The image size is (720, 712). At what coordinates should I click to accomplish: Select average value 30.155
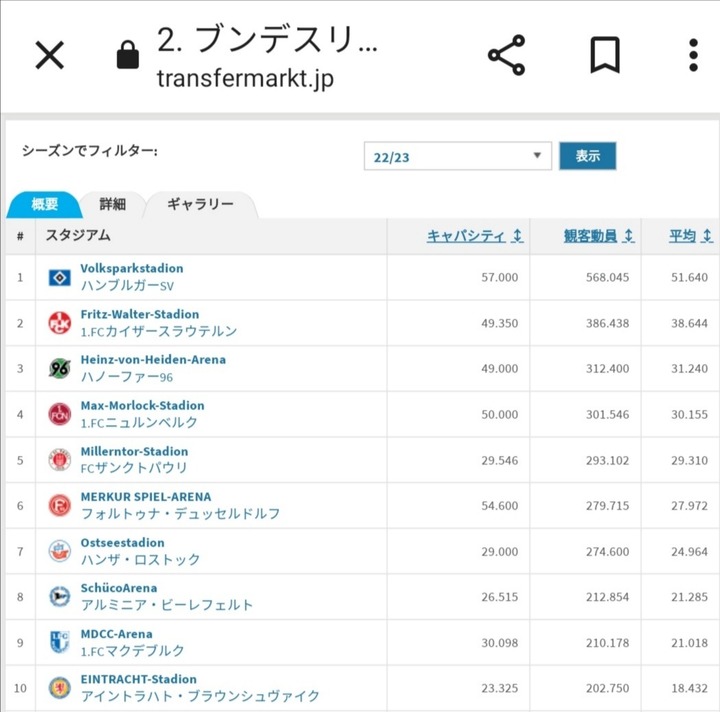689,415
